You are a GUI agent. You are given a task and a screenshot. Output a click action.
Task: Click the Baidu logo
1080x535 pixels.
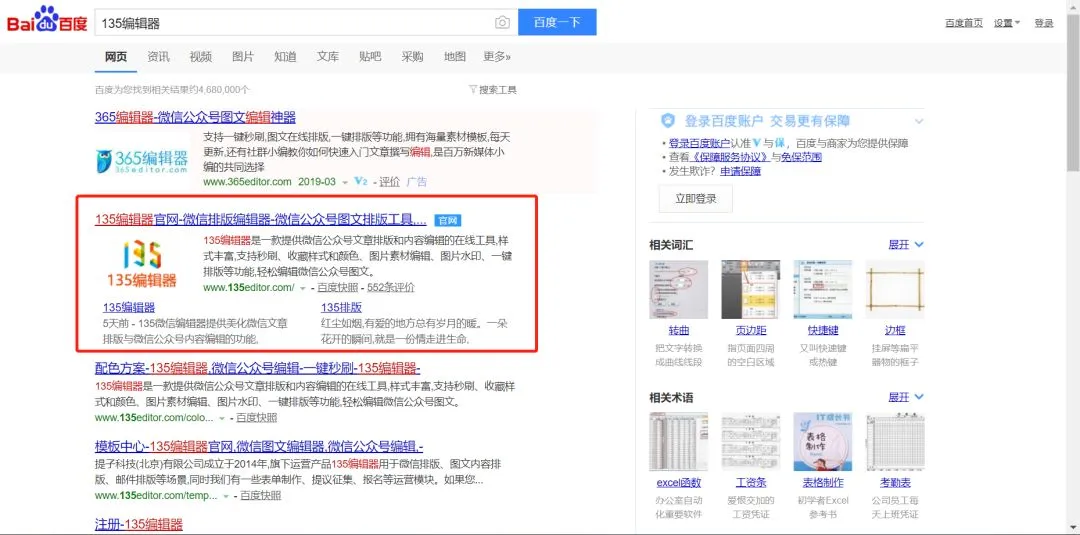[x=47, y=21]
